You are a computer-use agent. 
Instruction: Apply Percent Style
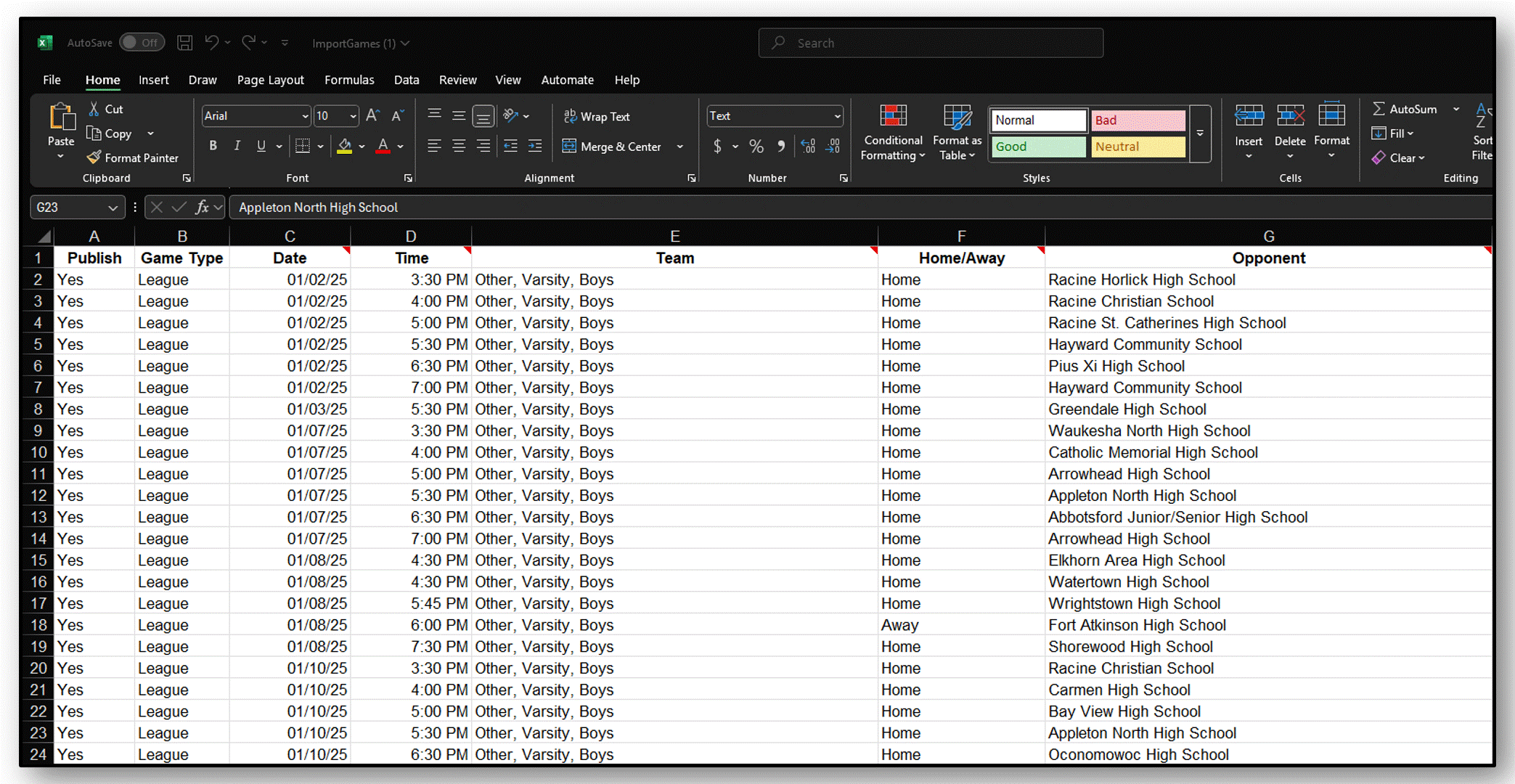point(756,146)
